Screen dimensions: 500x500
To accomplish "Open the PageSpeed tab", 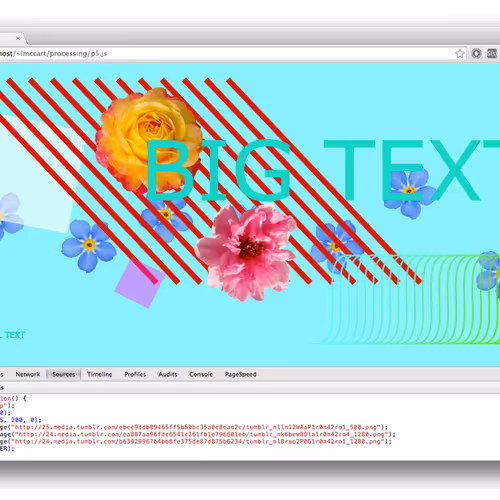I will pyautogui.click(x=241, y=374).
